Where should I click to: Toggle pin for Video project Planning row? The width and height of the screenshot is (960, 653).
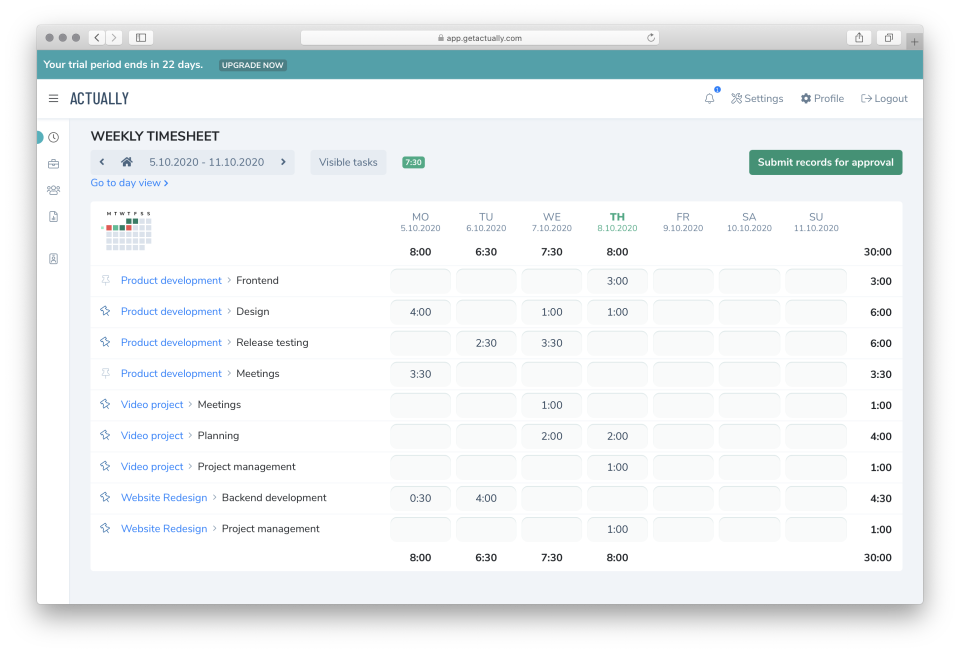105,436
